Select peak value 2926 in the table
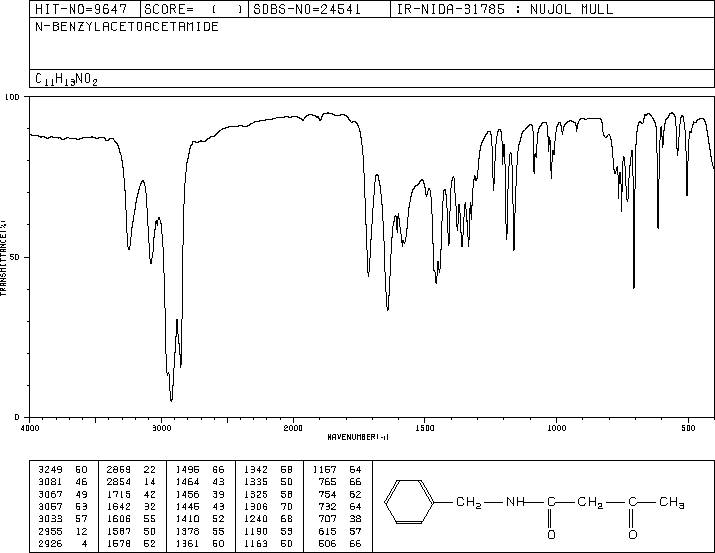715x553 pixels. click(50, 544)
